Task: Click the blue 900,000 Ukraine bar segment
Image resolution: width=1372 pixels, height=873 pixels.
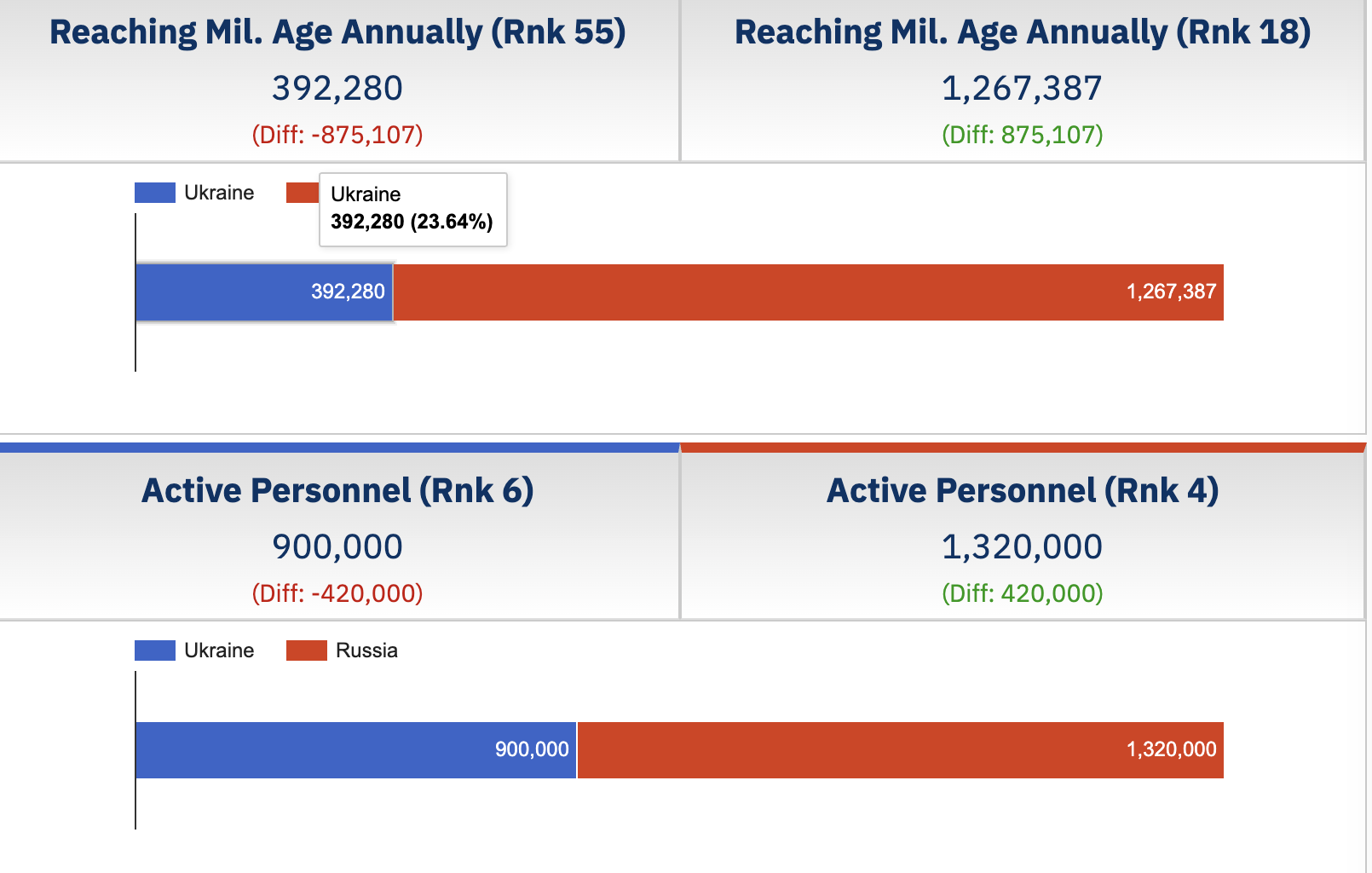Action: pyautogui.click(x=355, y=750)
